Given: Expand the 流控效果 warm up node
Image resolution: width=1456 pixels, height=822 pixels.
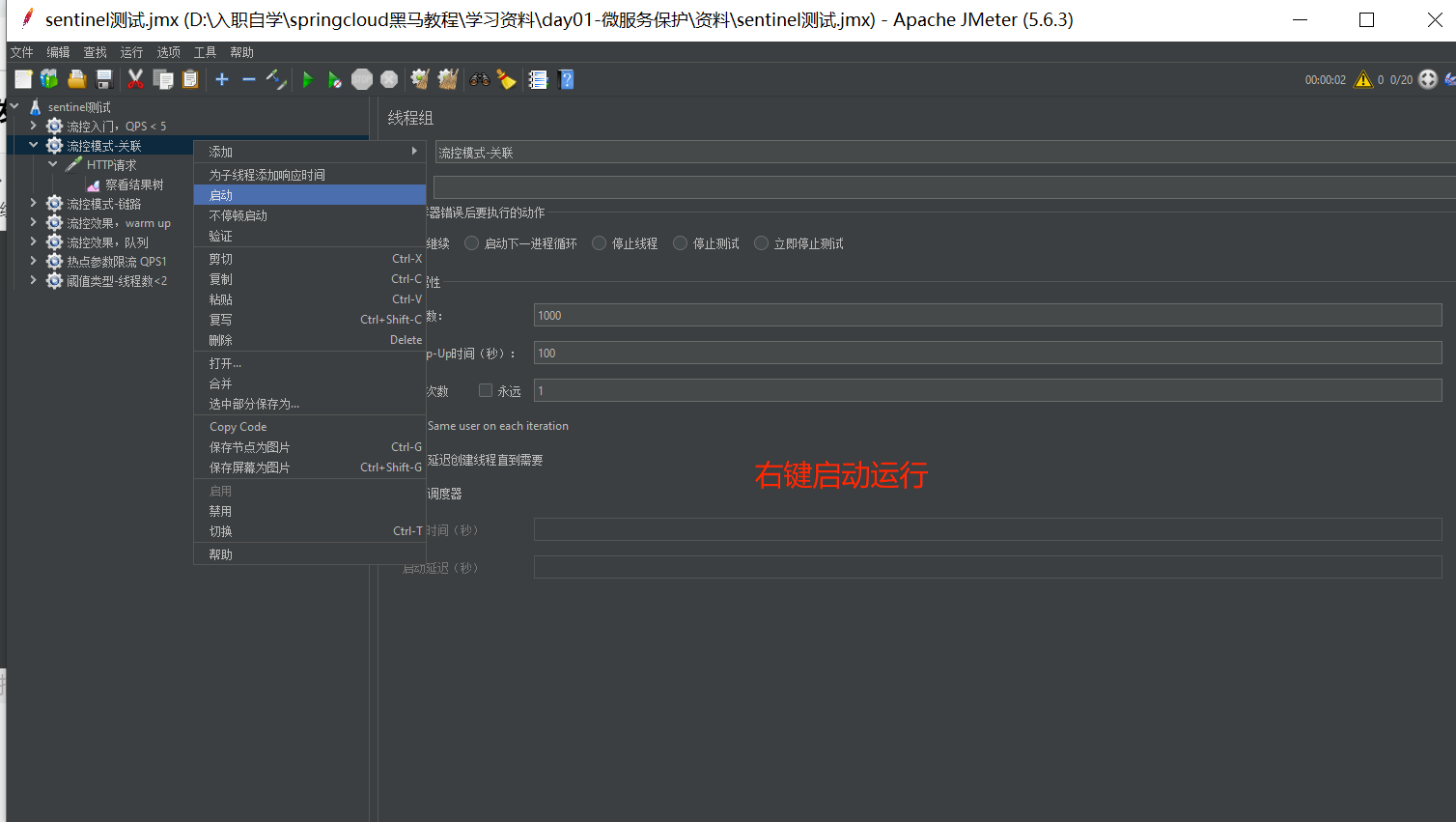Looking at the screenshot, I should pyautogui.click(x=33, y=222).
